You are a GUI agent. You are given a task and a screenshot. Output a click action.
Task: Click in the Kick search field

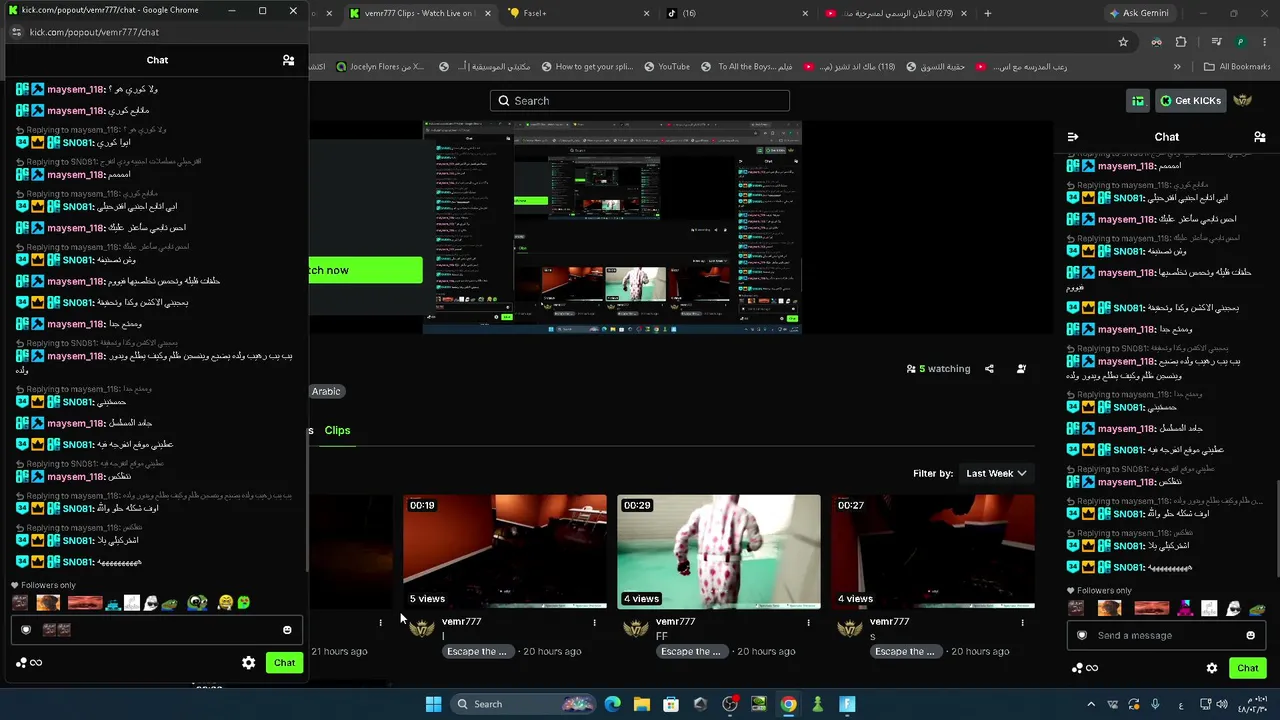tap(640, 101)
